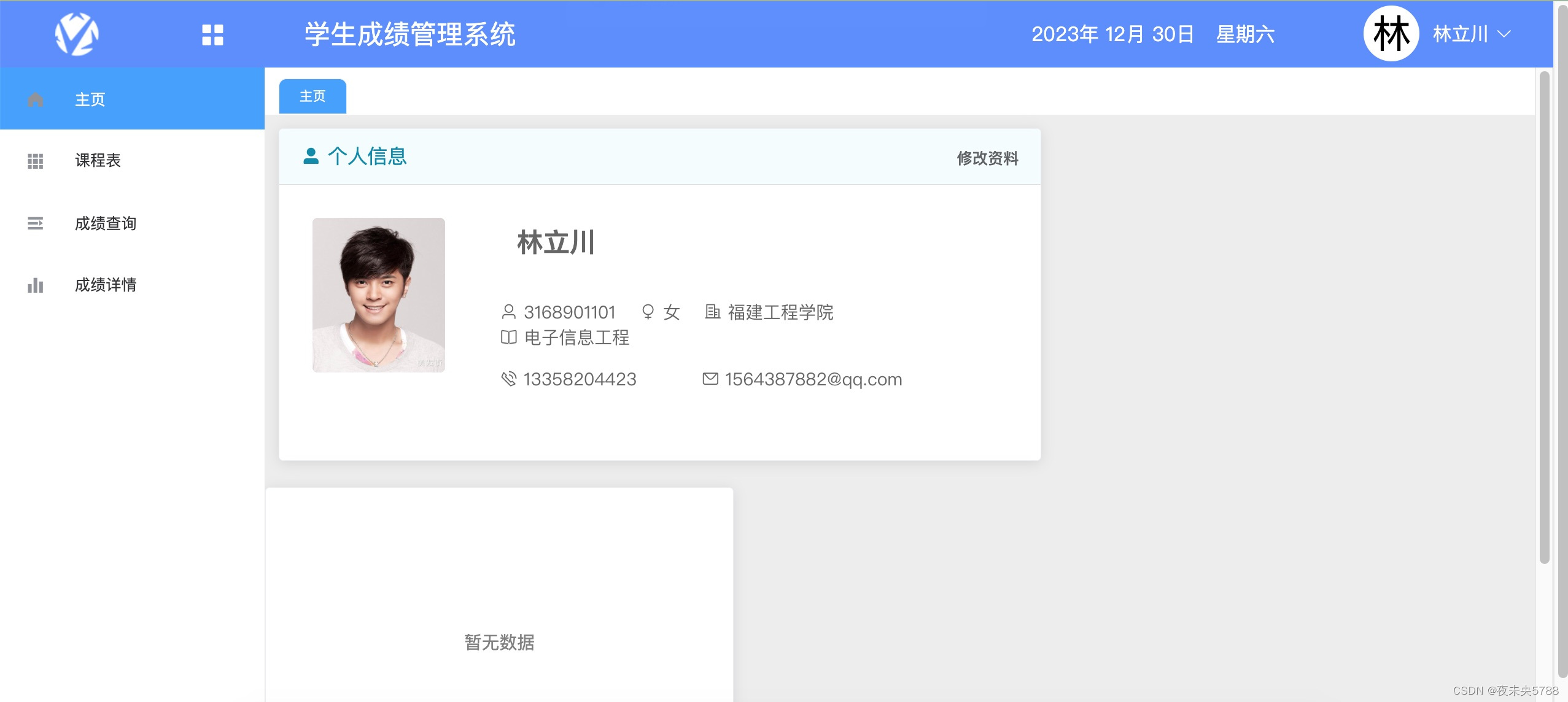Select 成绩查询 from the sidebar menu
The height and width of the screenshot is (702, 1568).
[x=106, y=223]
